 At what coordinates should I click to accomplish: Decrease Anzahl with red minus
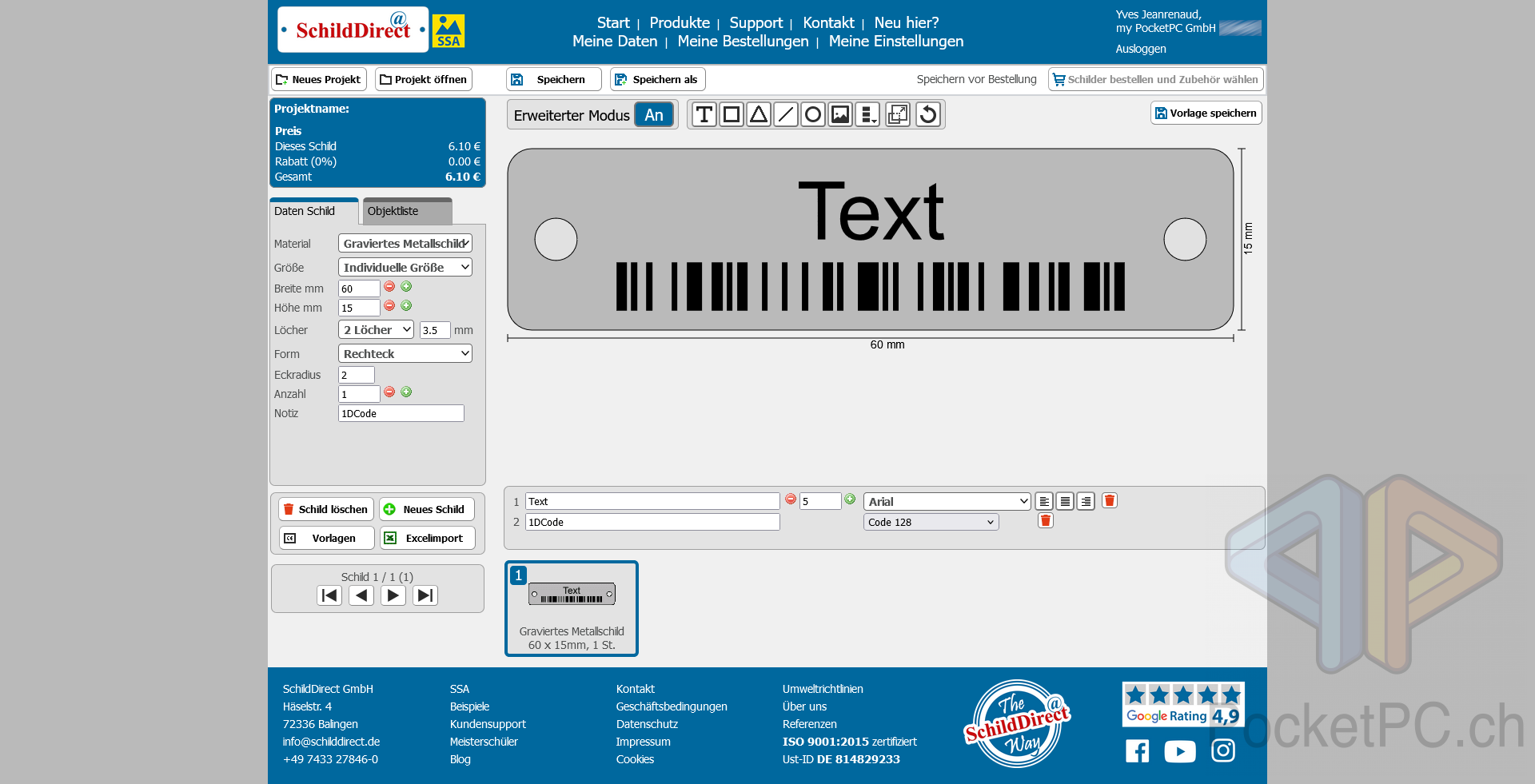[x=389, y=392]
